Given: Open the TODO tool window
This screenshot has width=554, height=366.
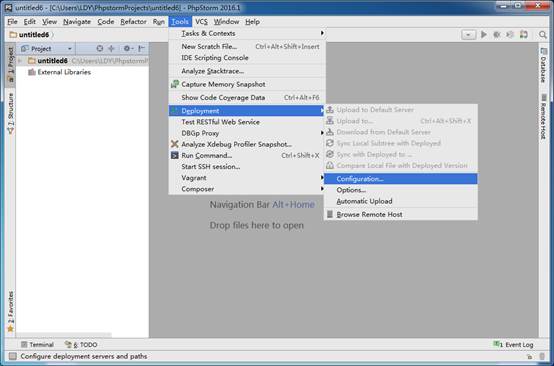Looking at the screenshot, I should 81,345.
